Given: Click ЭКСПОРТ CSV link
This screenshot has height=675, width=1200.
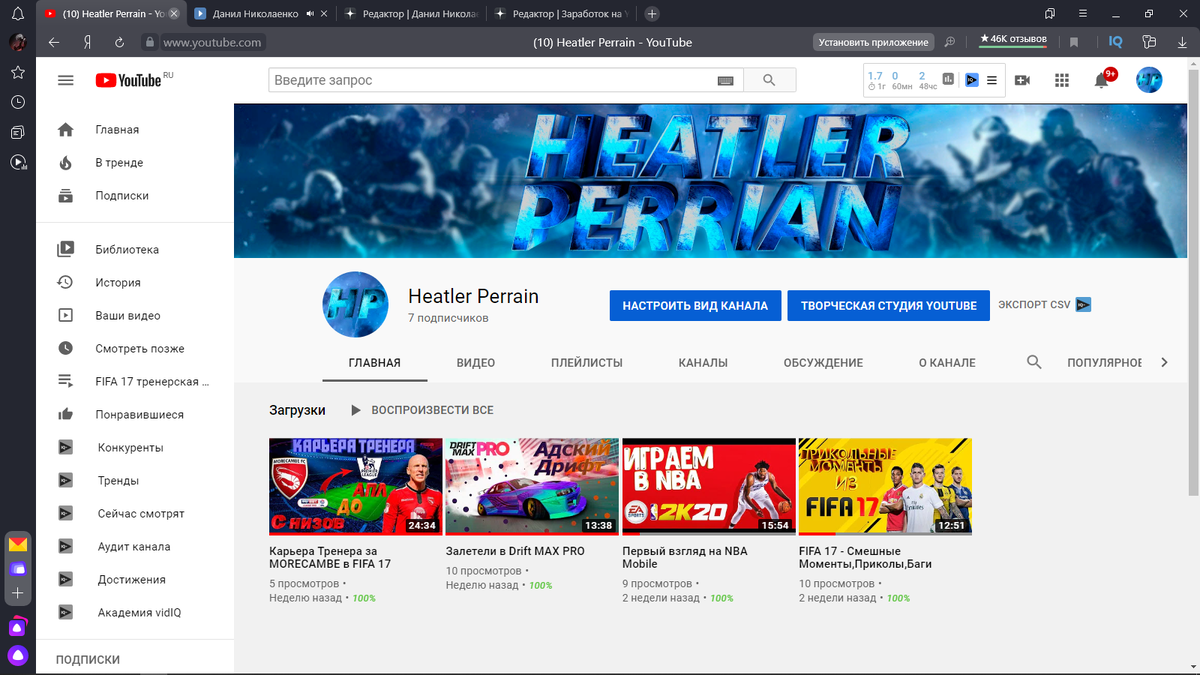Looking at the screenshot, I should (1034, 305).
